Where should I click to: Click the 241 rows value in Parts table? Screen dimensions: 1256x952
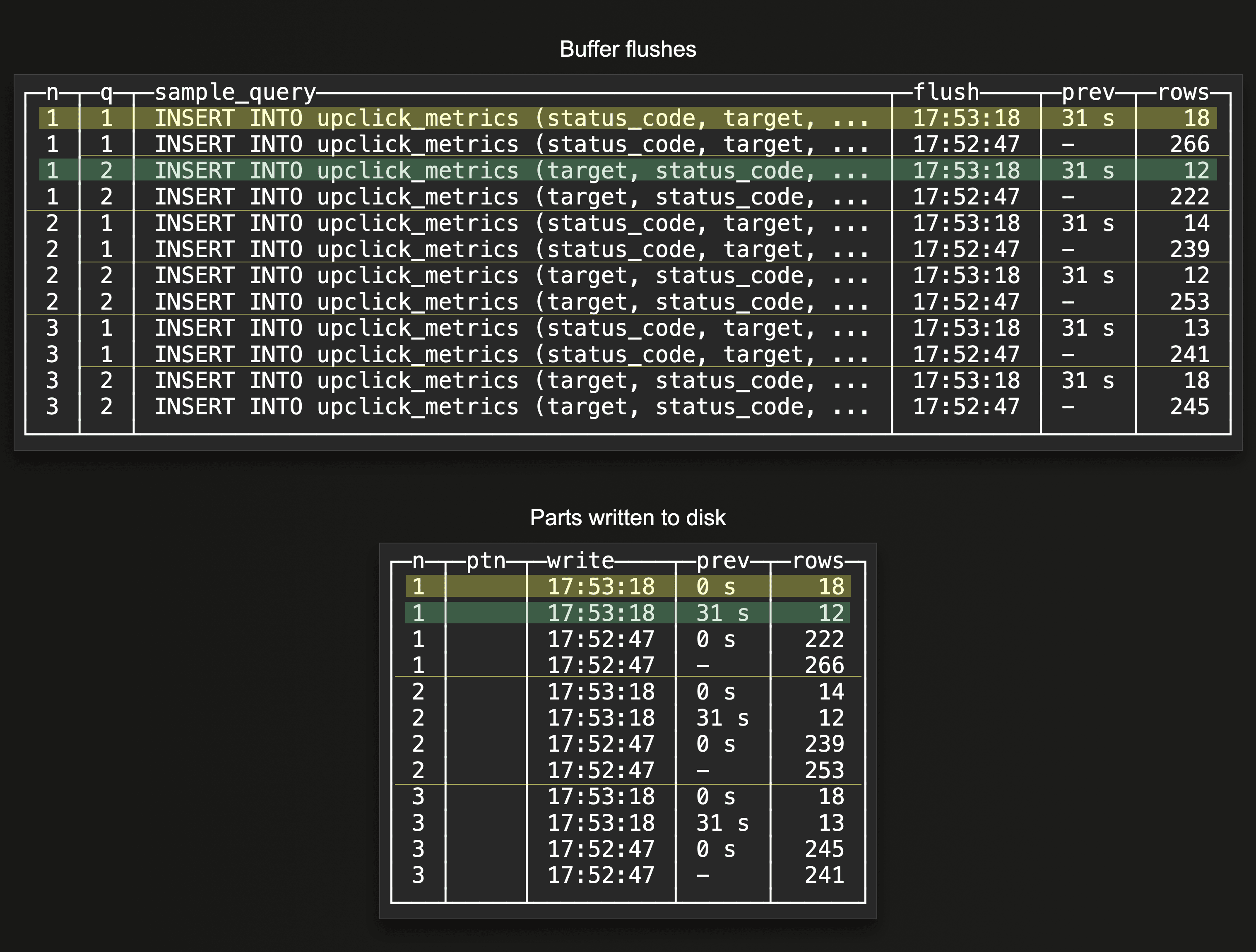click(824, 875)
